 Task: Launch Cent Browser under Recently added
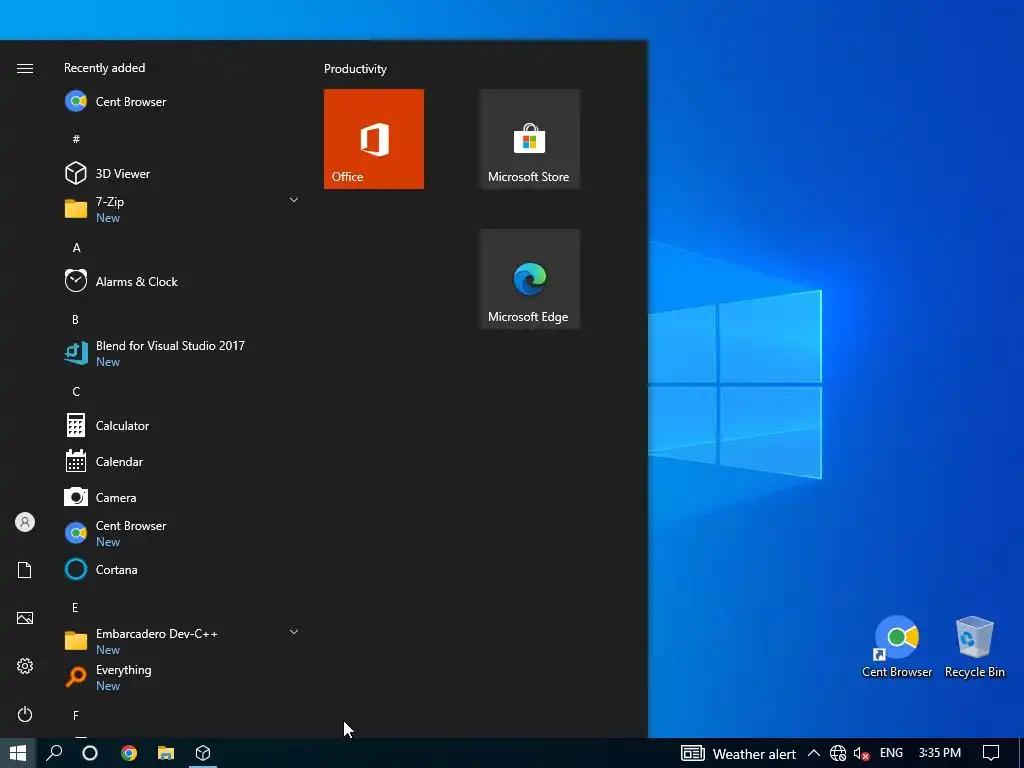pyautogui.click(x=181, y=102)
